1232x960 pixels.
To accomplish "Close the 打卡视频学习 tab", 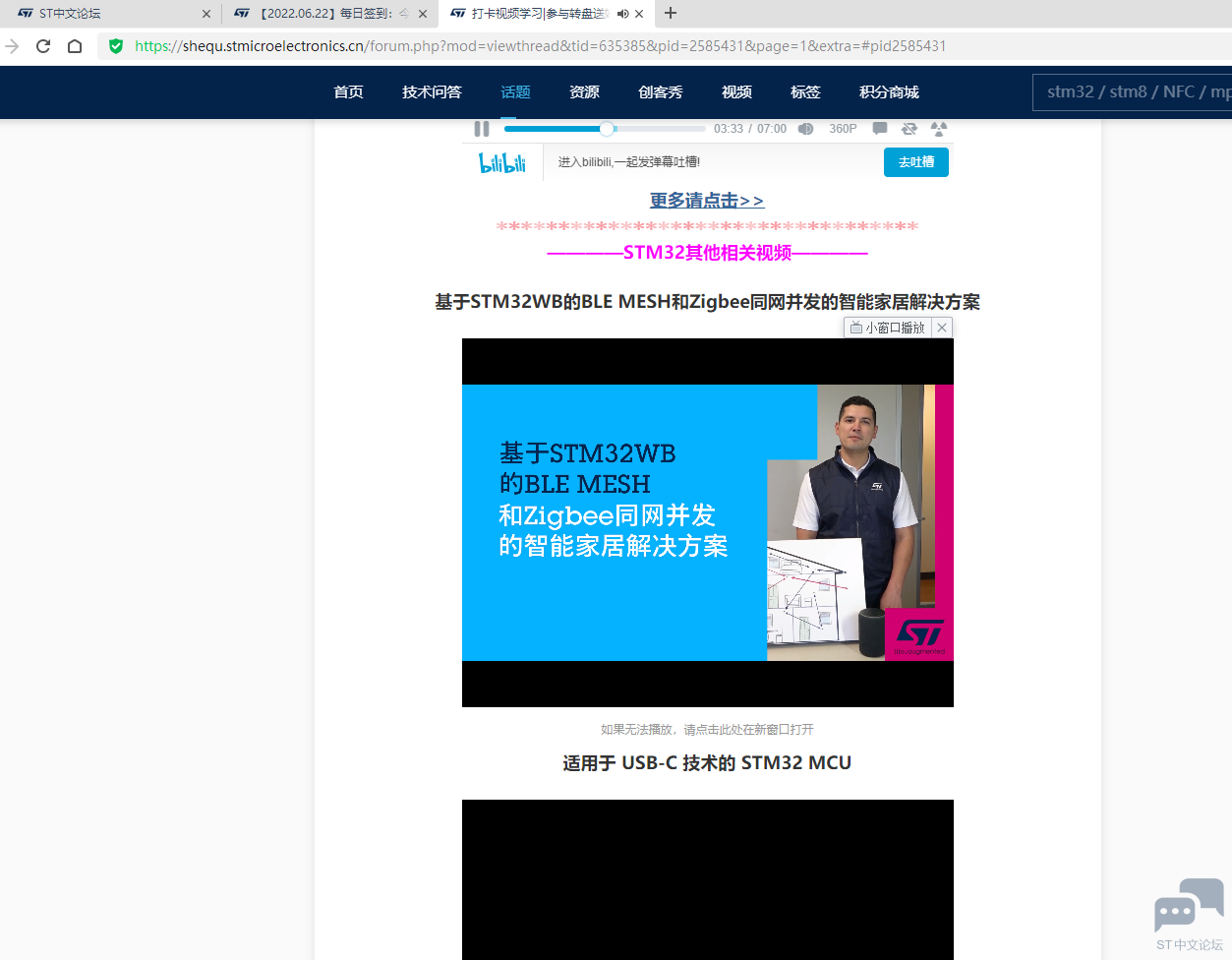I will point(639,14).
